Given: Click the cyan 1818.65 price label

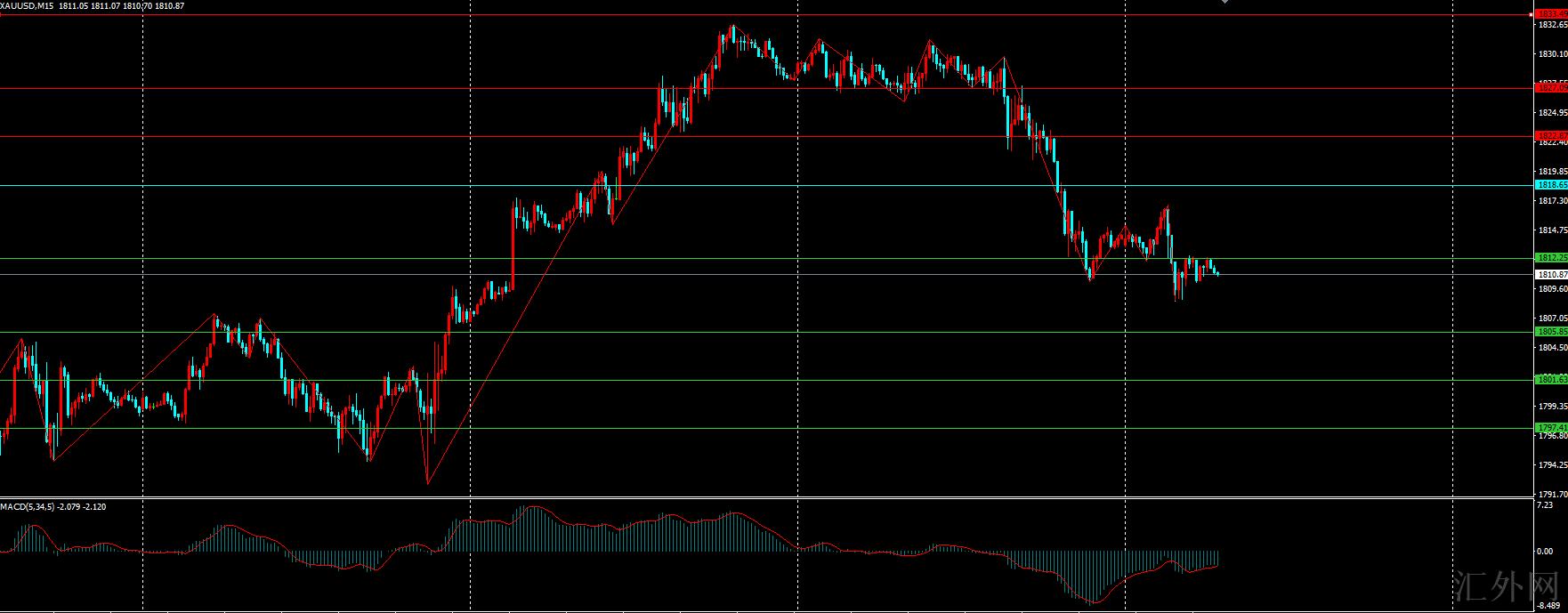Looking at the screenshot, I should (1552, 185).
